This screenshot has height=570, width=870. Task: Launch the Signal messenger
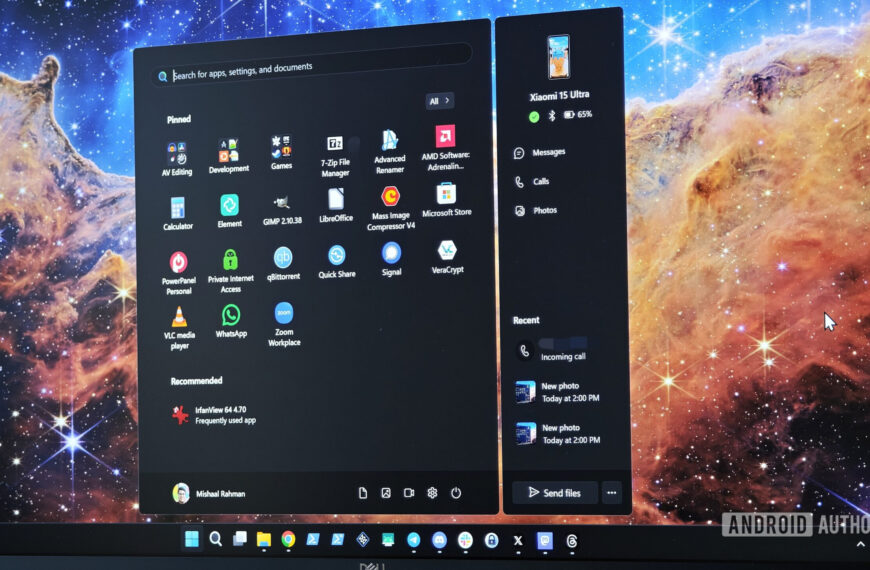(391, 259)
